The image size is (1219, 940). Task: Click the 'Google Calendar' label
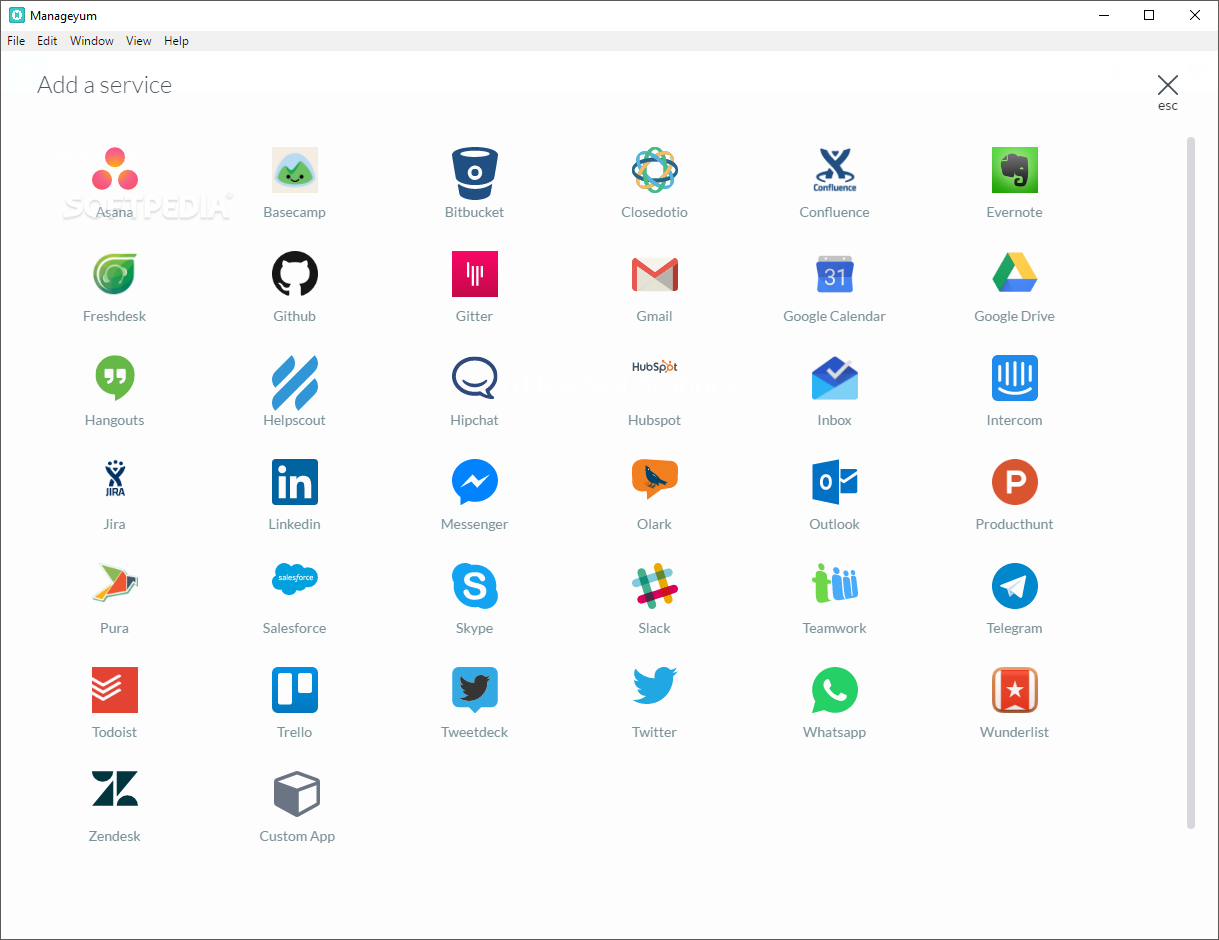click(834, 316)
